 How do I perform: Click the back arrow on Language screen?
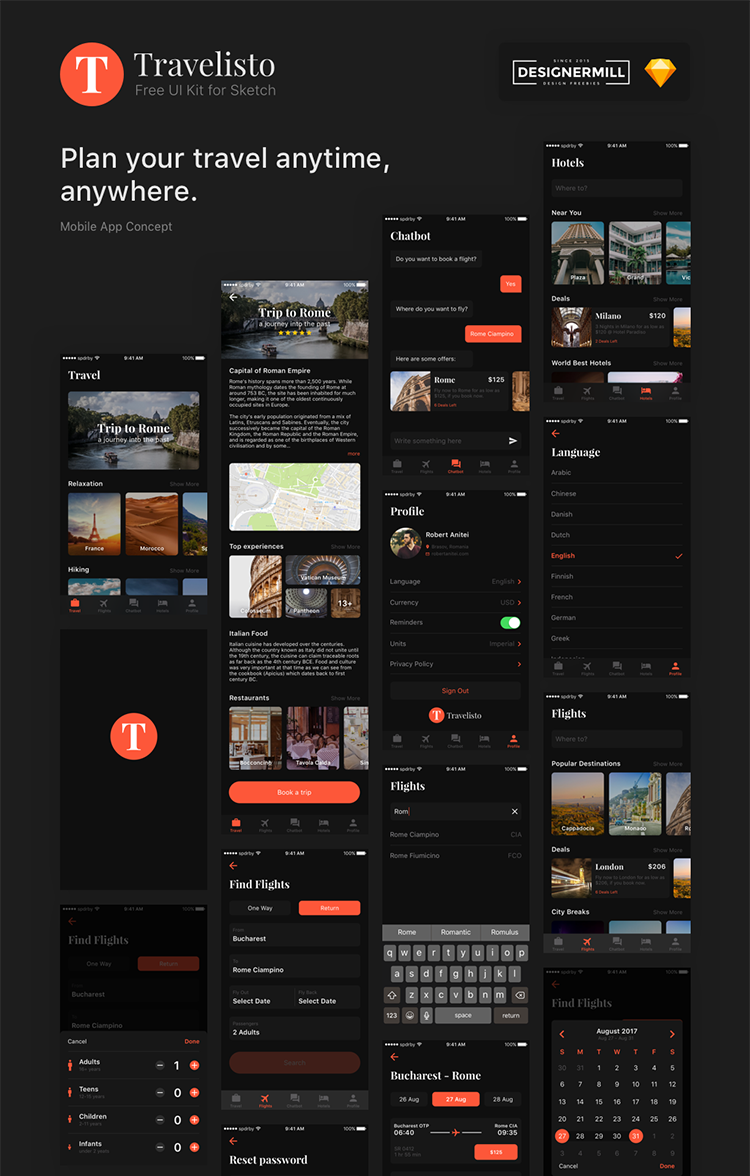tap(556, 433)
